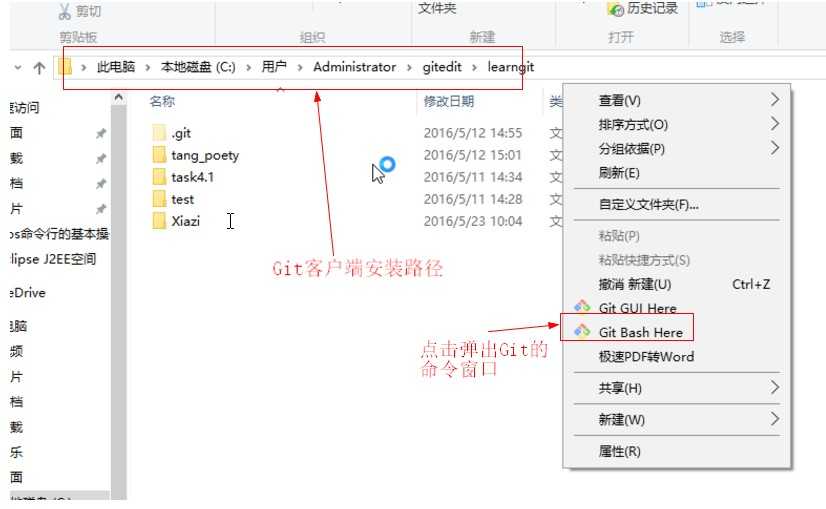This screenshot has width=826, height=509.
Task: Expand the 排序方式(O) submenu arrow
Action: point(774,124)
